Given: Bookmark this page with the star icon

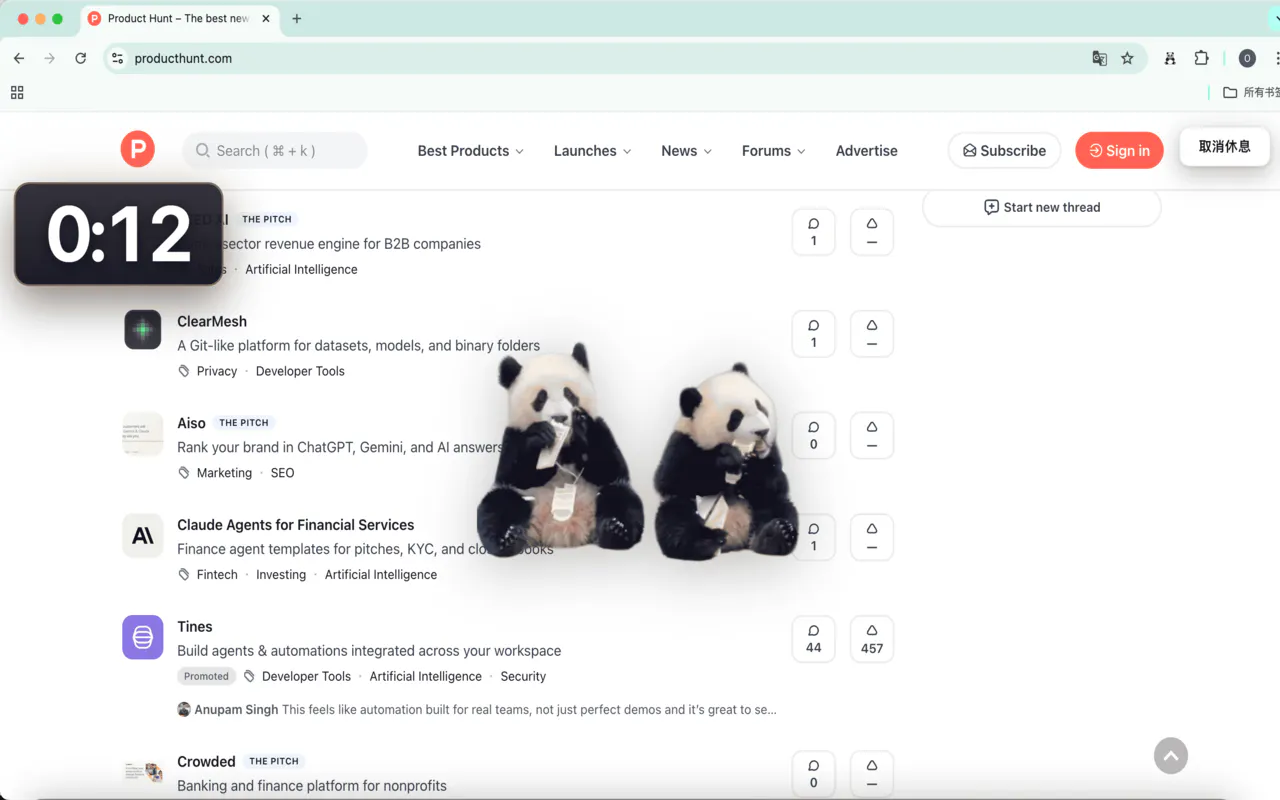Looking at the screenshot, I should point(1128,58).
